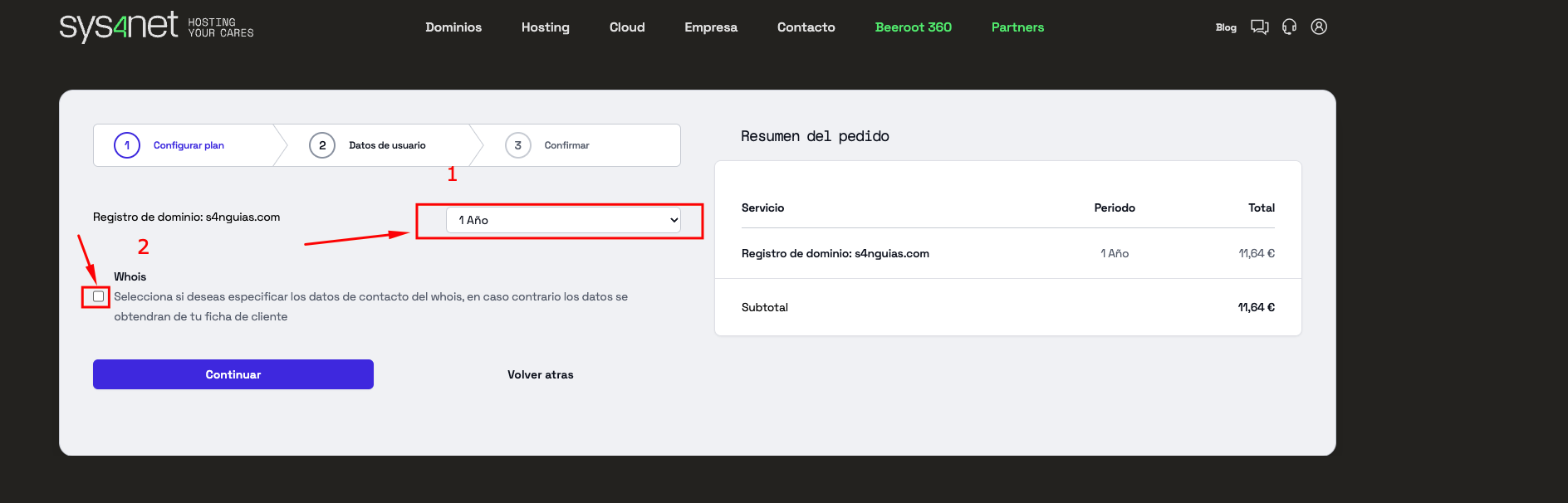
Task: Click the Continuar button
Action: coord(233,374)
